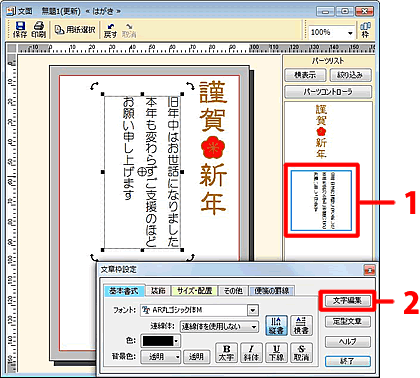Image resolution: width=420 pixels, height=378 pixels.
Task: Switch to the サイズ・配置 tab
Action: [194, 291]
